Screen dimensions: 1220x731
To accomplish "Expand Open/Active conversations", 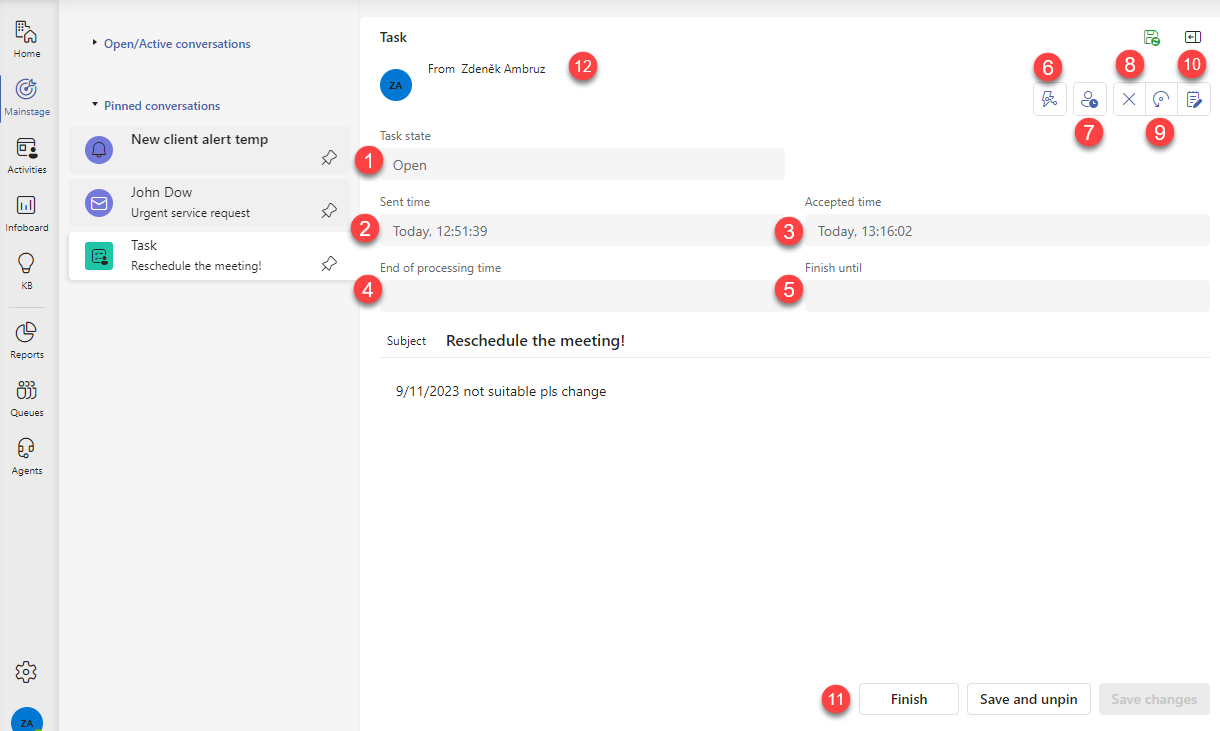I will [x=171, y=44].
